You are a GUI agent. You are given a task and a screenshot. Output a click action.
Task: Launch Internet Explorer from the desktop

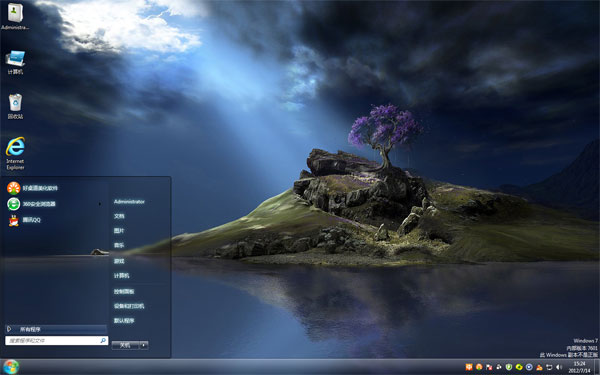click(x=15, y=153)
